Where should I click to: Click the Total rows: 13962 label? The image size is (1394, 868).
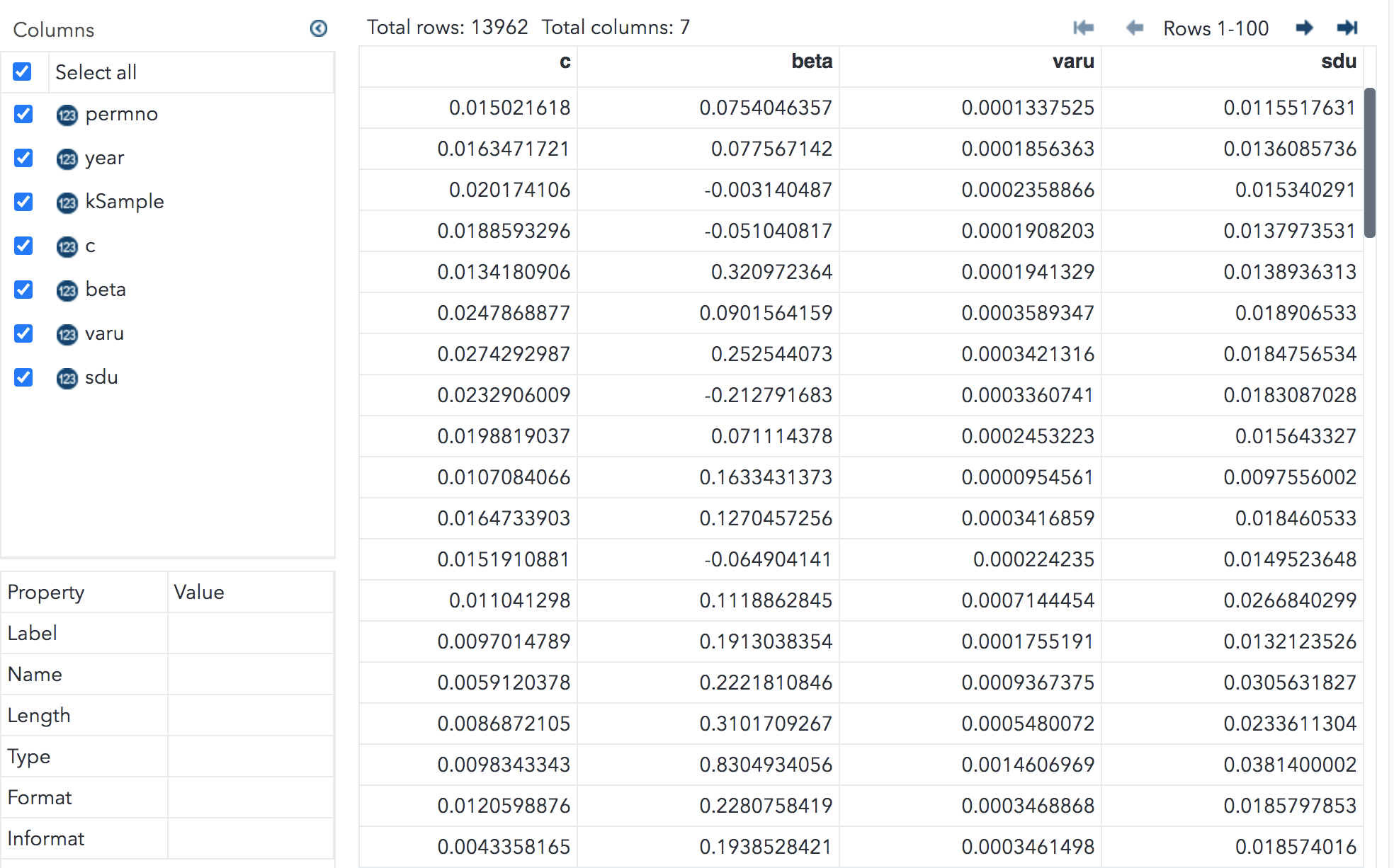pyautogui.click(x=448, y=27)
